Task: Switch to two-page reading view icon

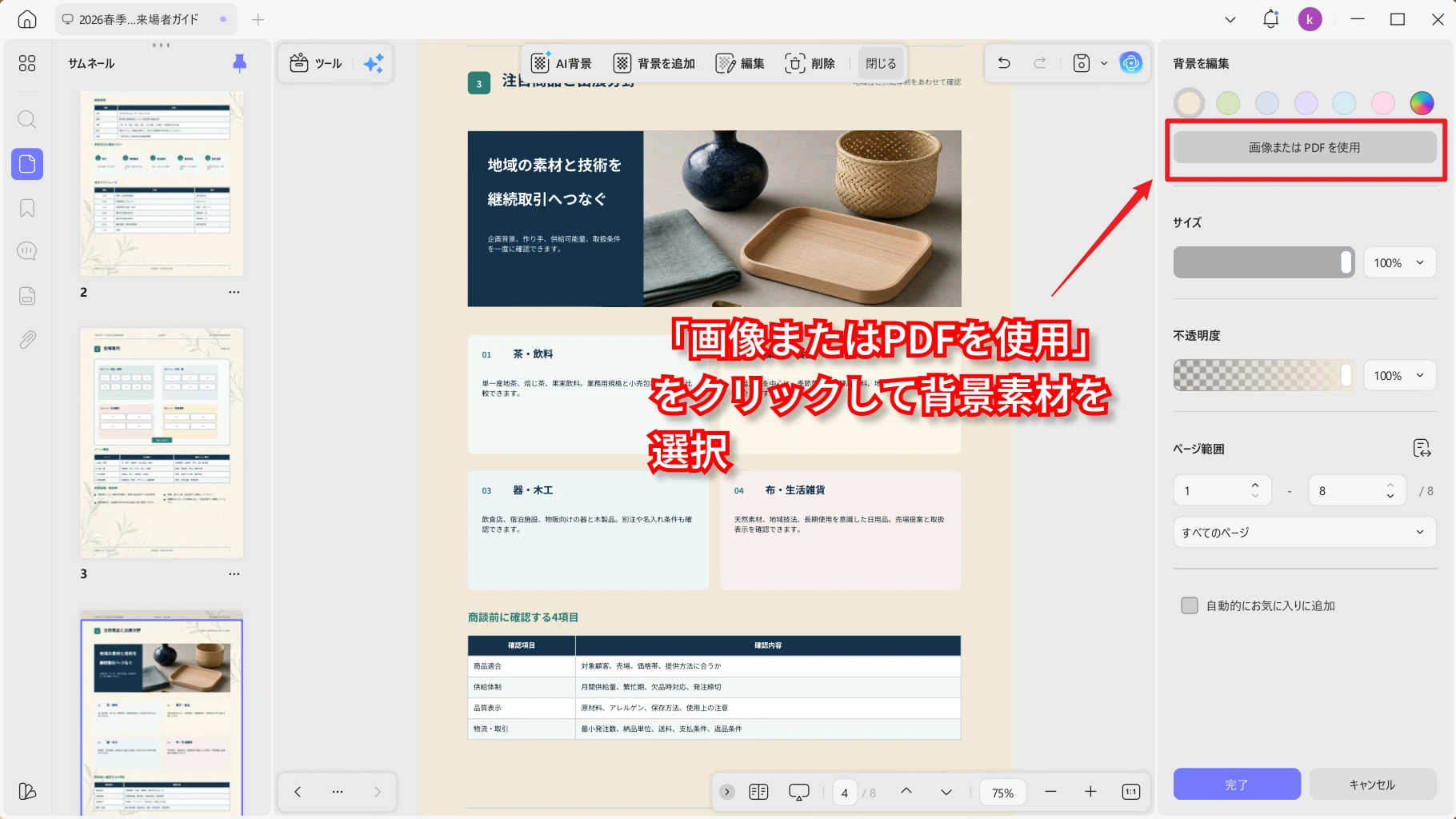Action: pyautogui.click(x=758, y=792)
